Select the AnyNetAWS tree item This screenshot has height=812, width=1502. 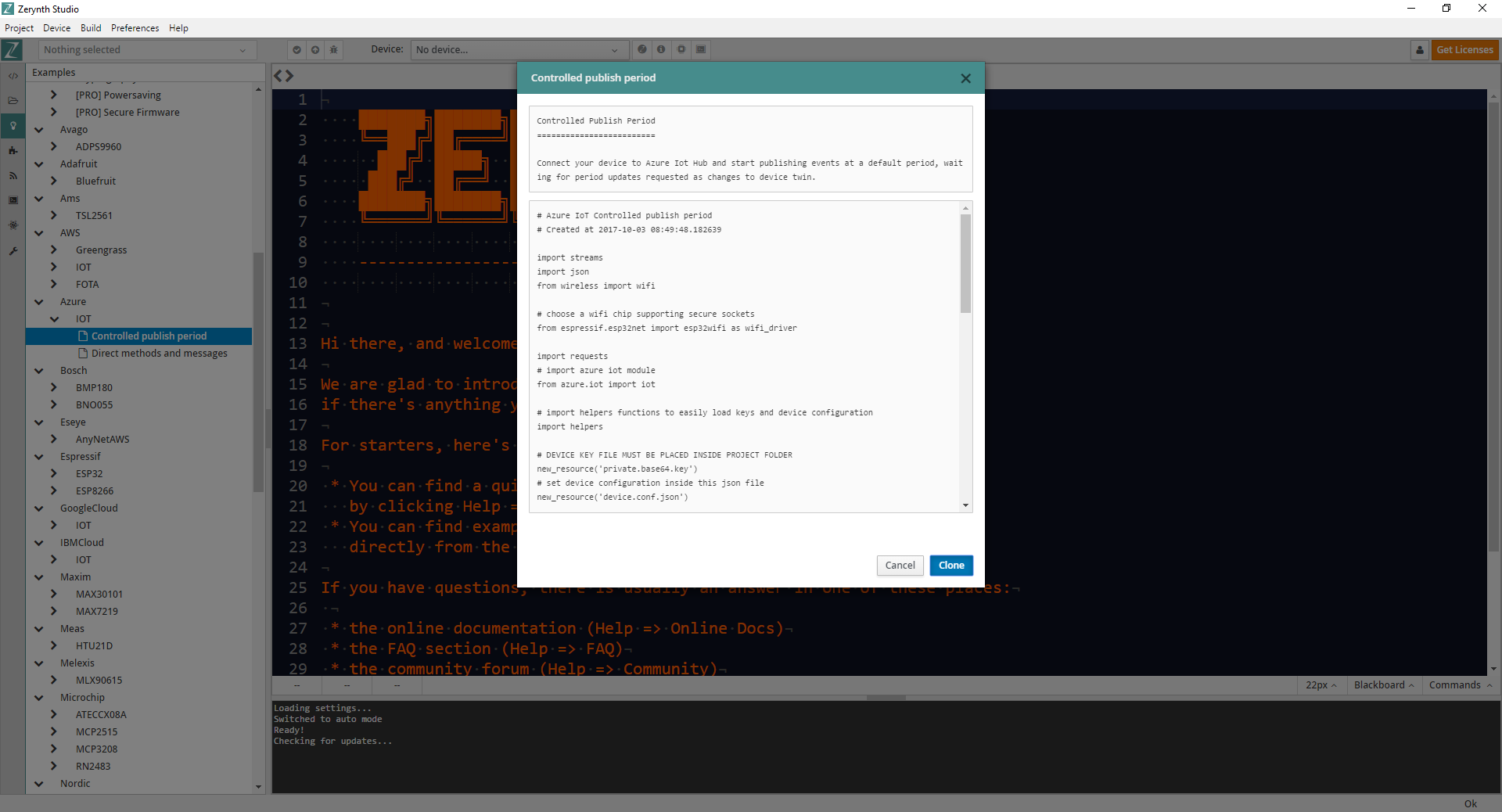(x=102, y=440)
